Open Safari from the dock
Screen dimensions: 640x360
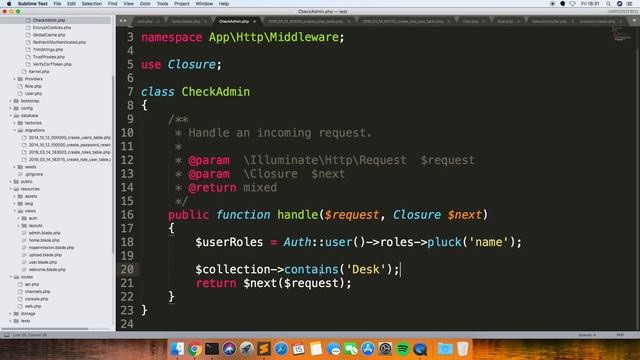click(x=281, y=349)
